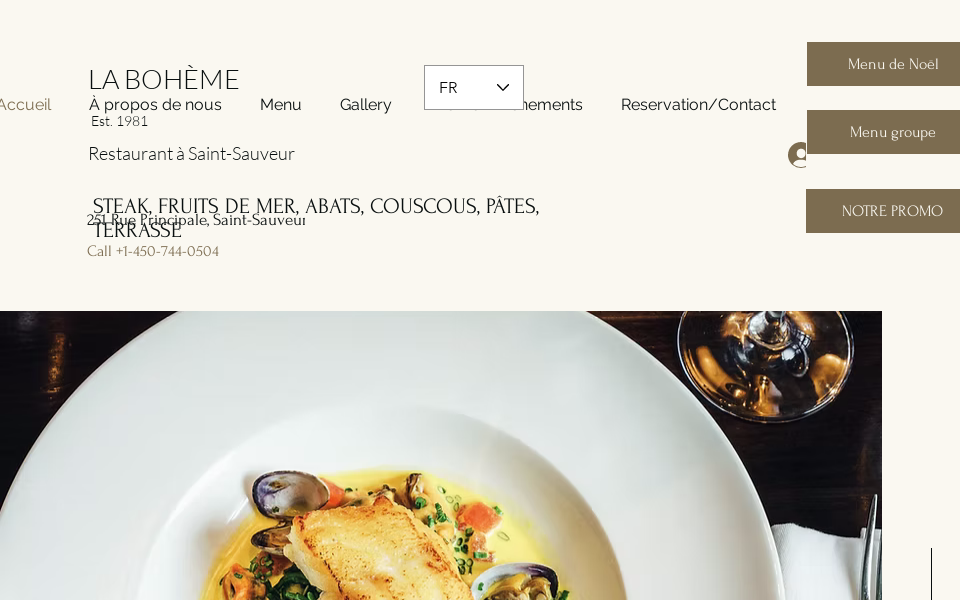Go to the Accueil page
The width and height of the screenshot is (960, 600).
[24, 105]
